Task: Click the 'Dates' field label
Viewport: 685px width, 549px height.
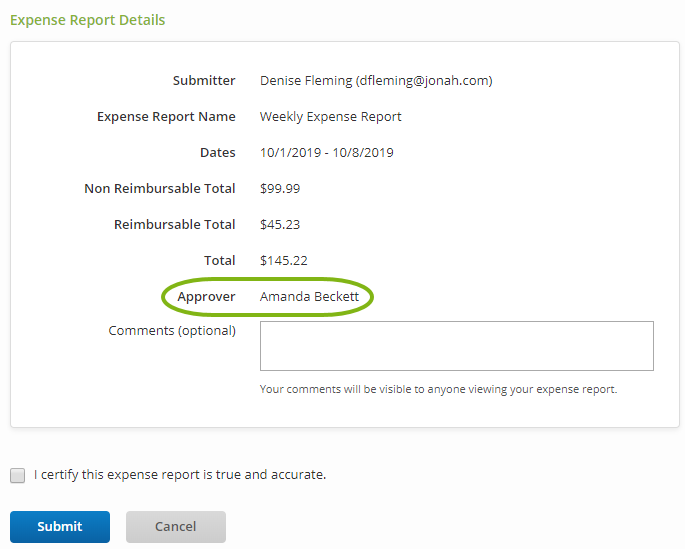Action: 218,152
